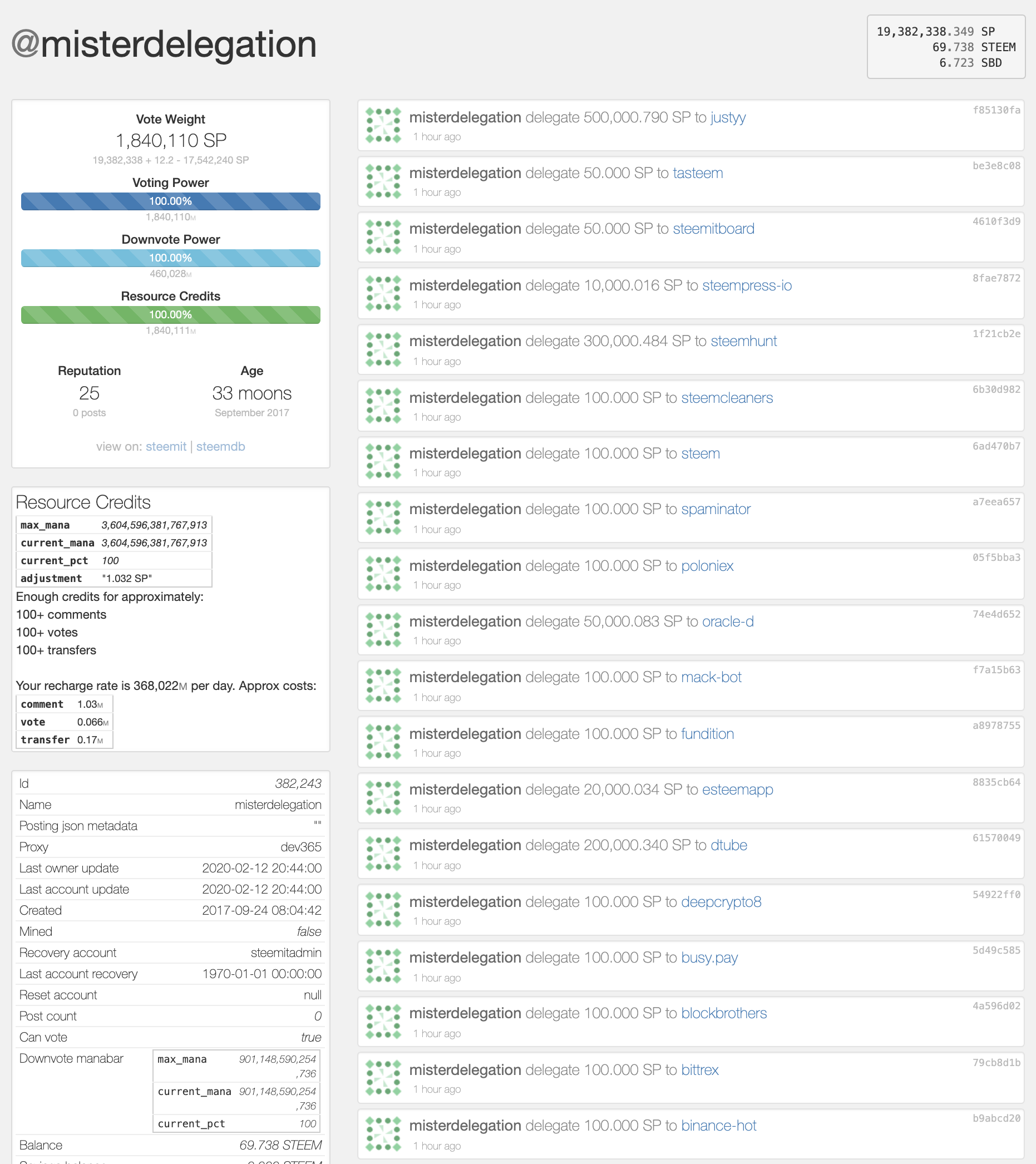
Task: Click avatar icon in tasteem delegation row
Action: [383, 181]
